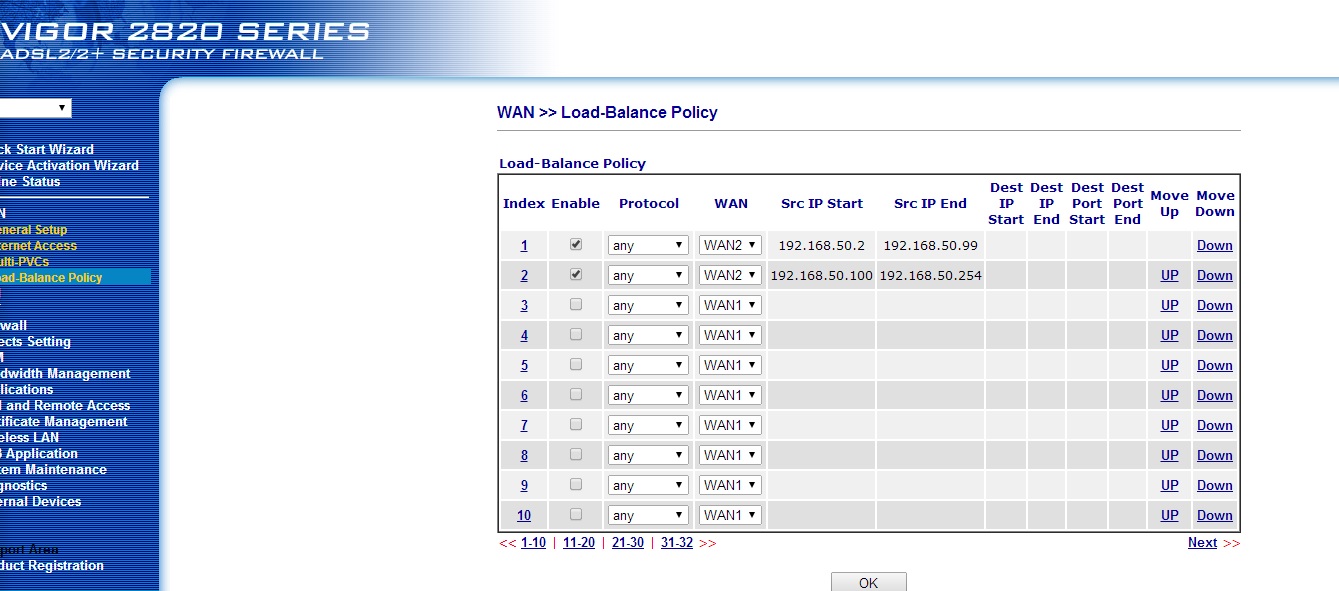The image size is (1339, 591).
Task: Expand the Protocol dropdown for rule 3
Action: [648, 305]
